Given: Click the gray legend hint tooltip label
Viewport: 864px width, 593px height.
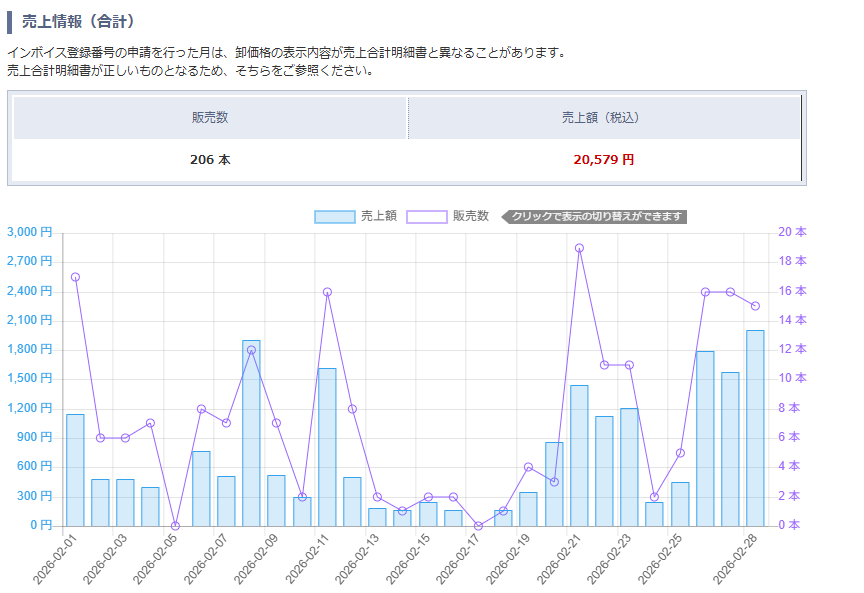Looking at the screenshot, I should pyautogui.click(x=594, y=217).
